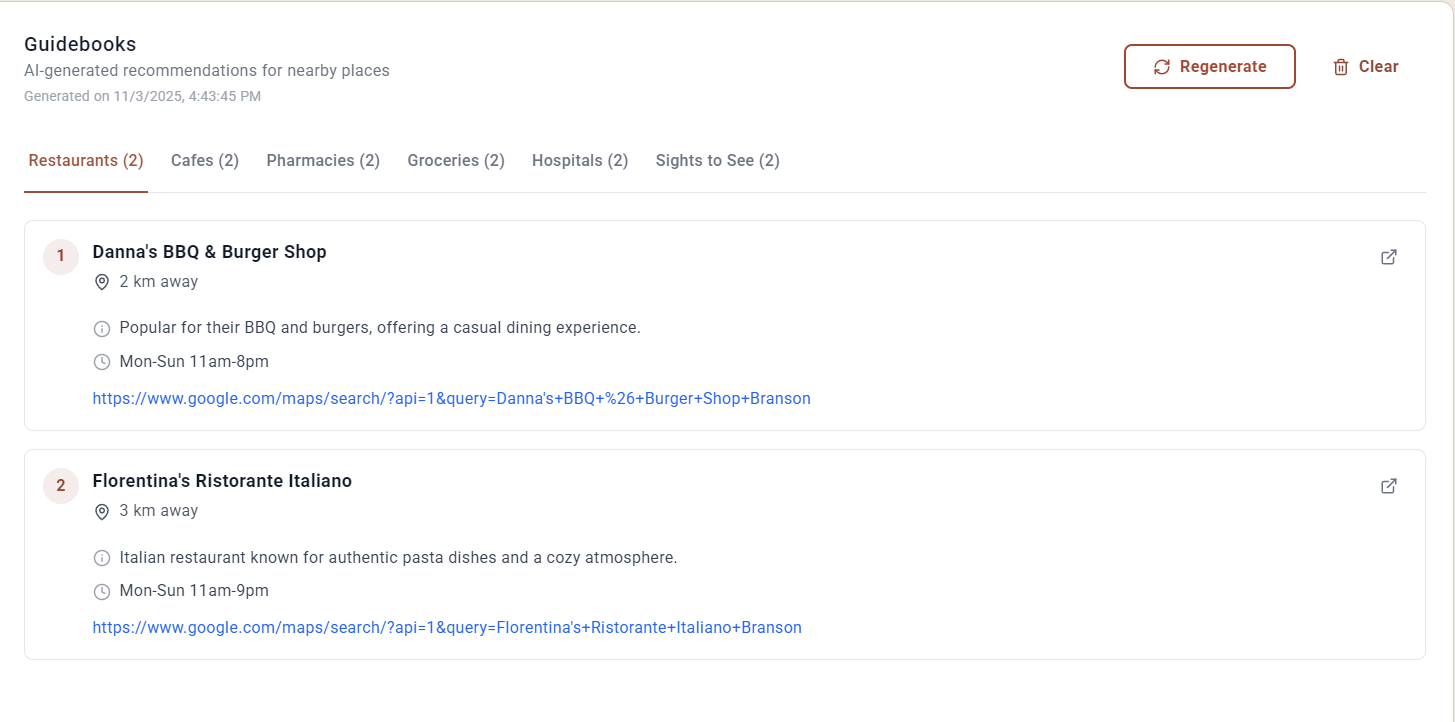The height and width of the screenshot is (722, 1455).
Task: Click clock icon beside Mon-Sun 11am-8pm
Action: (x=101, y=362)
